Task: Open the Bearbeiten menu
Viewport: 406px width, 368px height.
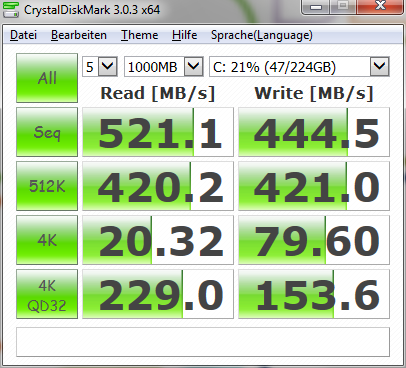Action: pos(79,35)
